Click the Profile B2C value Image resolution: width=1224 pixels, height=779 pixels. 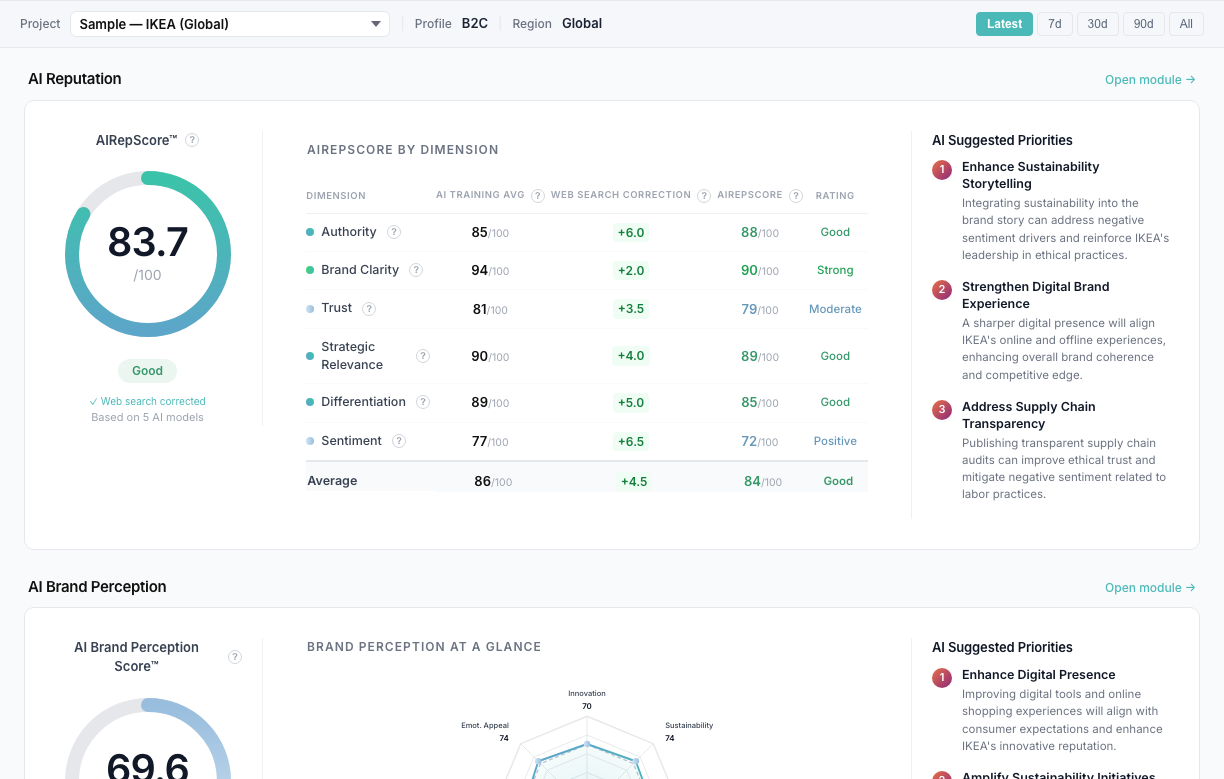click(475, 23)
